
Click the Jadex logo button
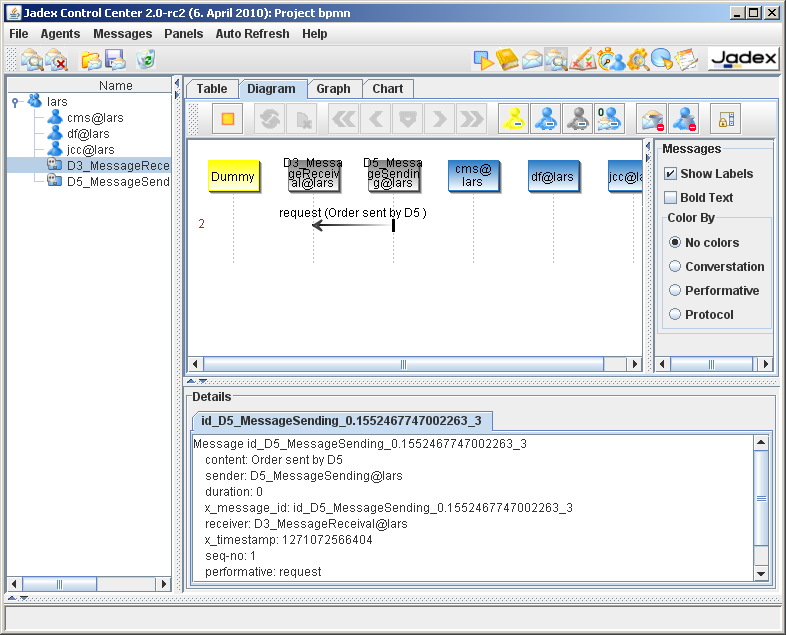[743, 59]
